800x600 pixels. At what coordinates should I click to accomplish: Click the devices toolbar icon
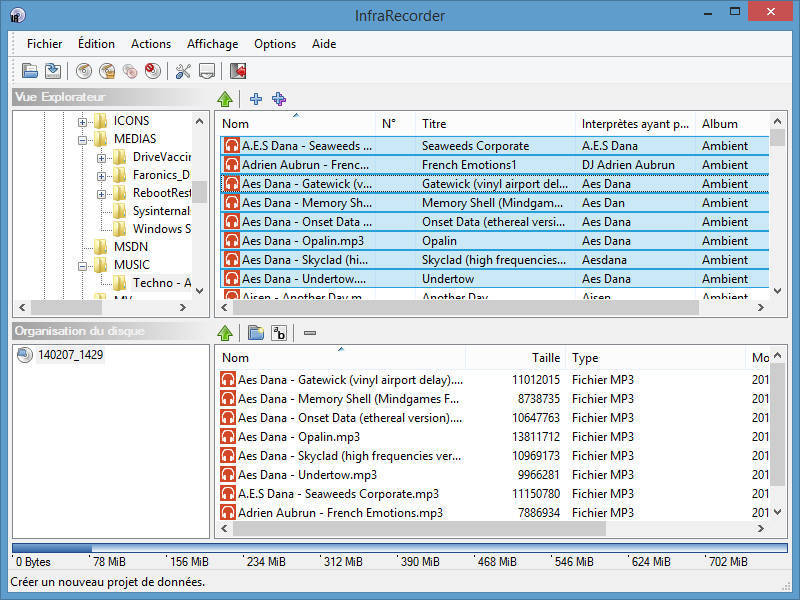point(207,71)
